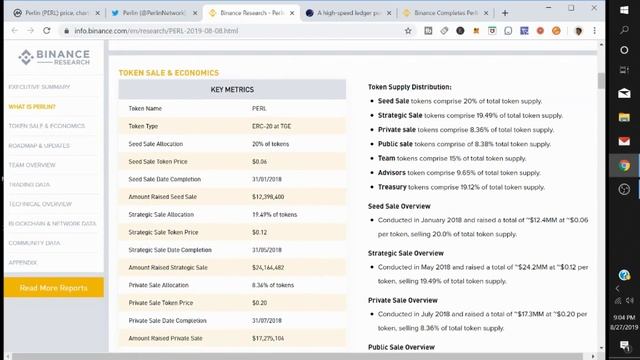Open Blockchain & Network Data section
640x360 pixels.
click(52, 223)
